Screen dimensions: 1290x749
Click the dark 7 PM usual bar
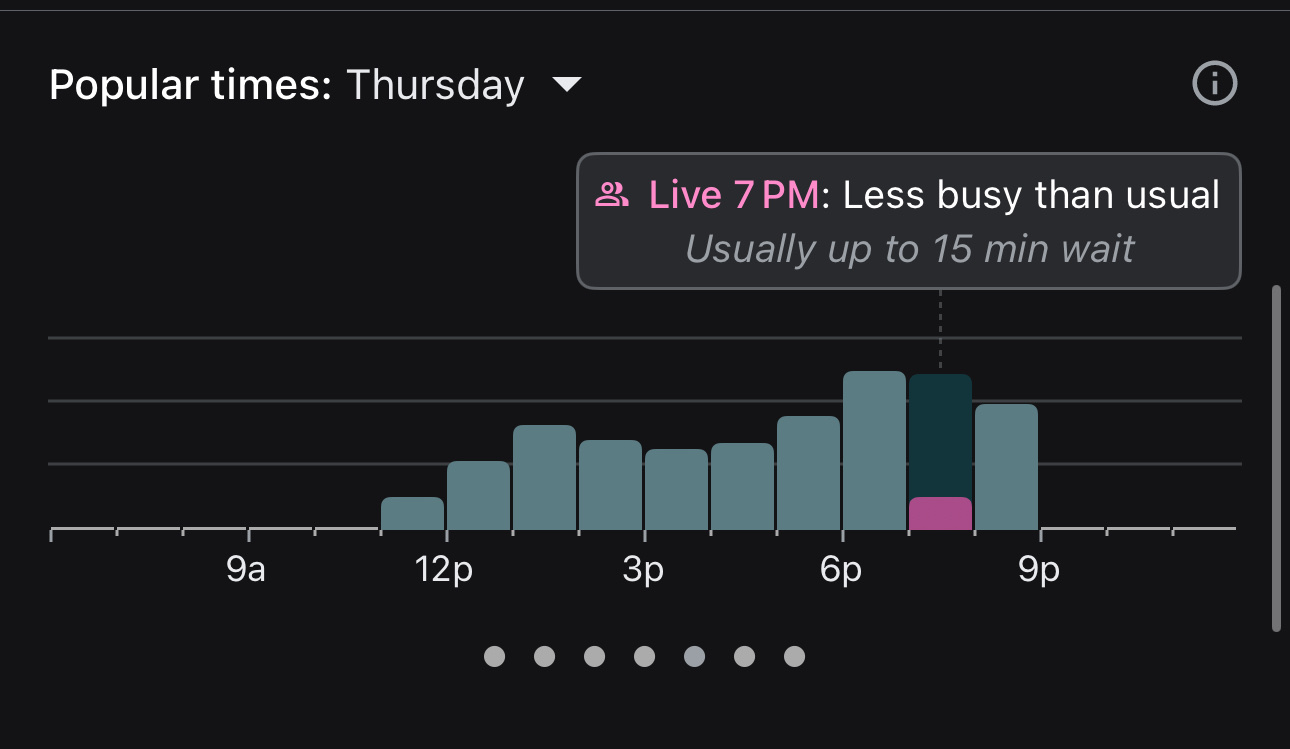[x=940, y=435]
